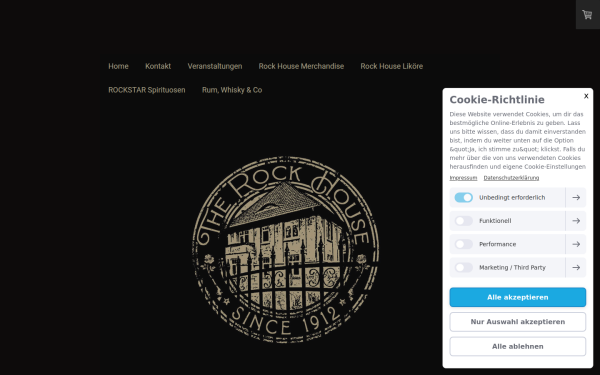Enable the Performance cookie switch
Screen dimensions: 600x375
pyautogui.click(x=463, y=244)
